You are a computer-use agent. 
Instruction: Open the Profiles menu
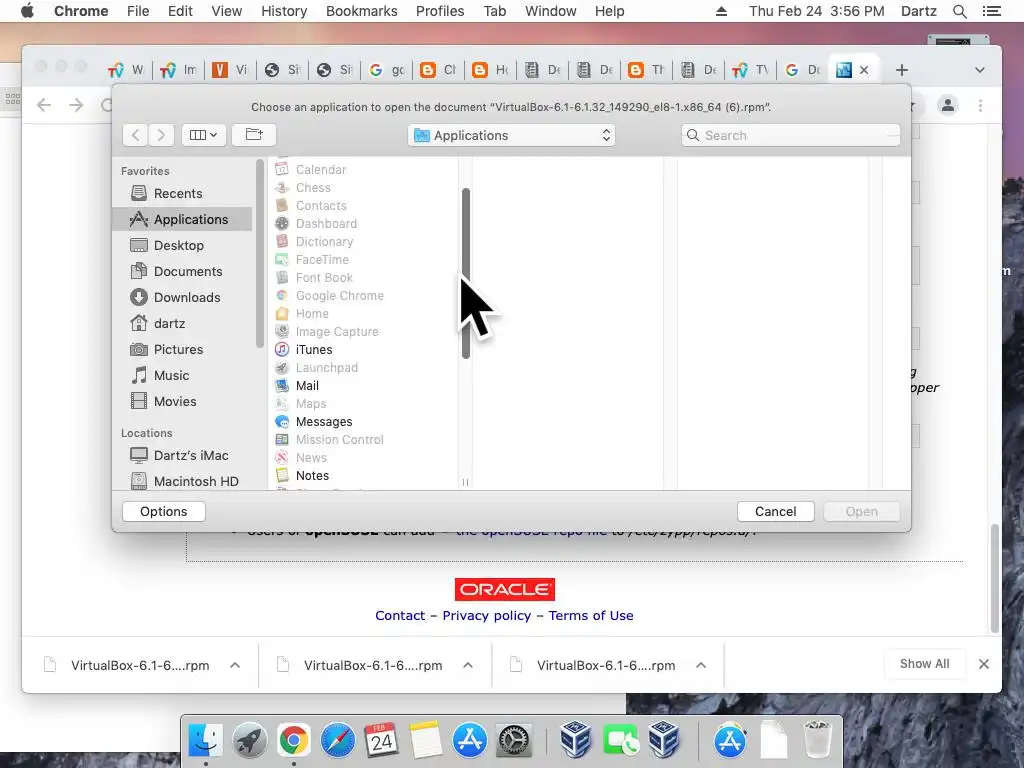pos(440,11)
